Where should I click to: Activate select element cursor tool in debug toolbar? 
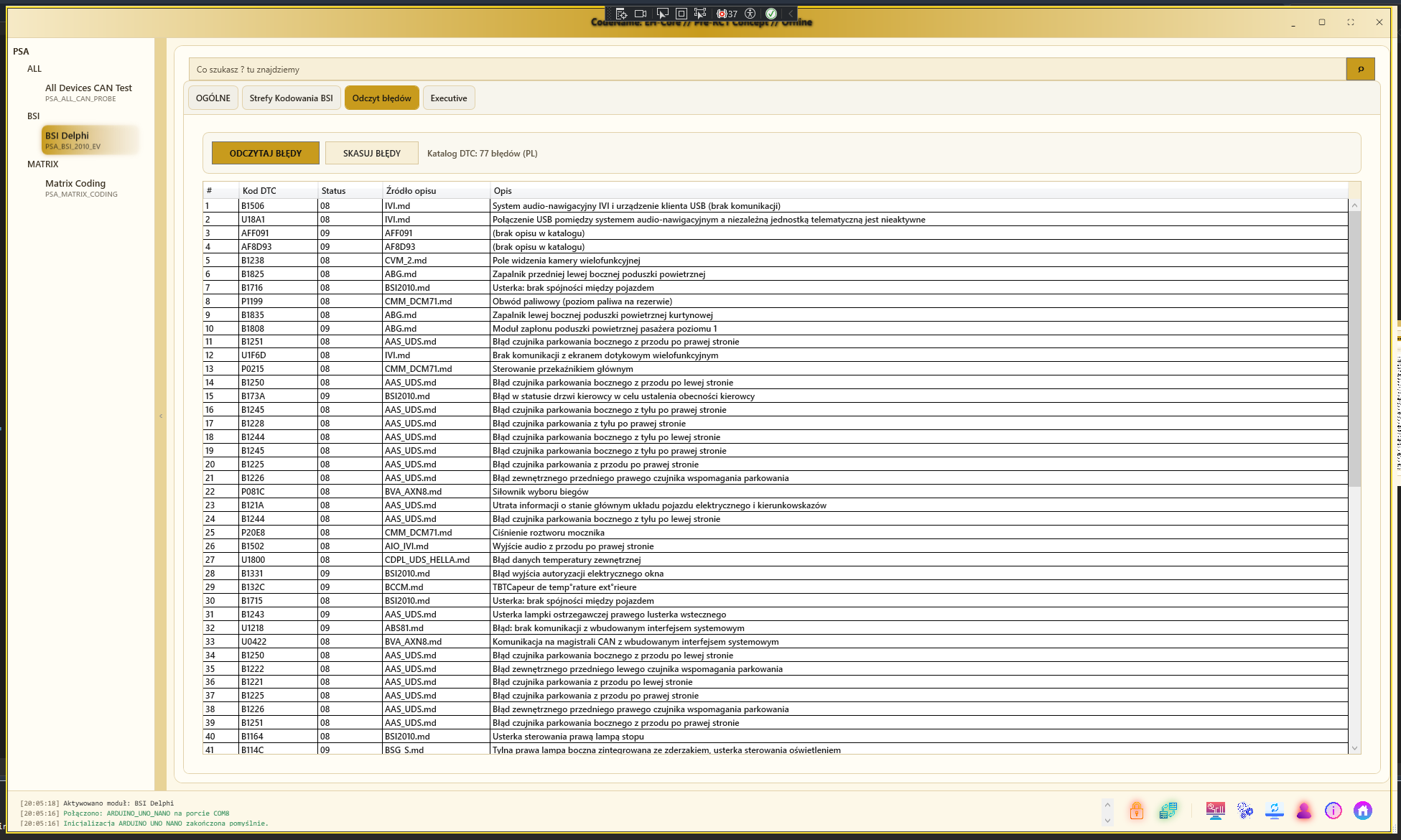pyautogui.click(x=662, y=13)
